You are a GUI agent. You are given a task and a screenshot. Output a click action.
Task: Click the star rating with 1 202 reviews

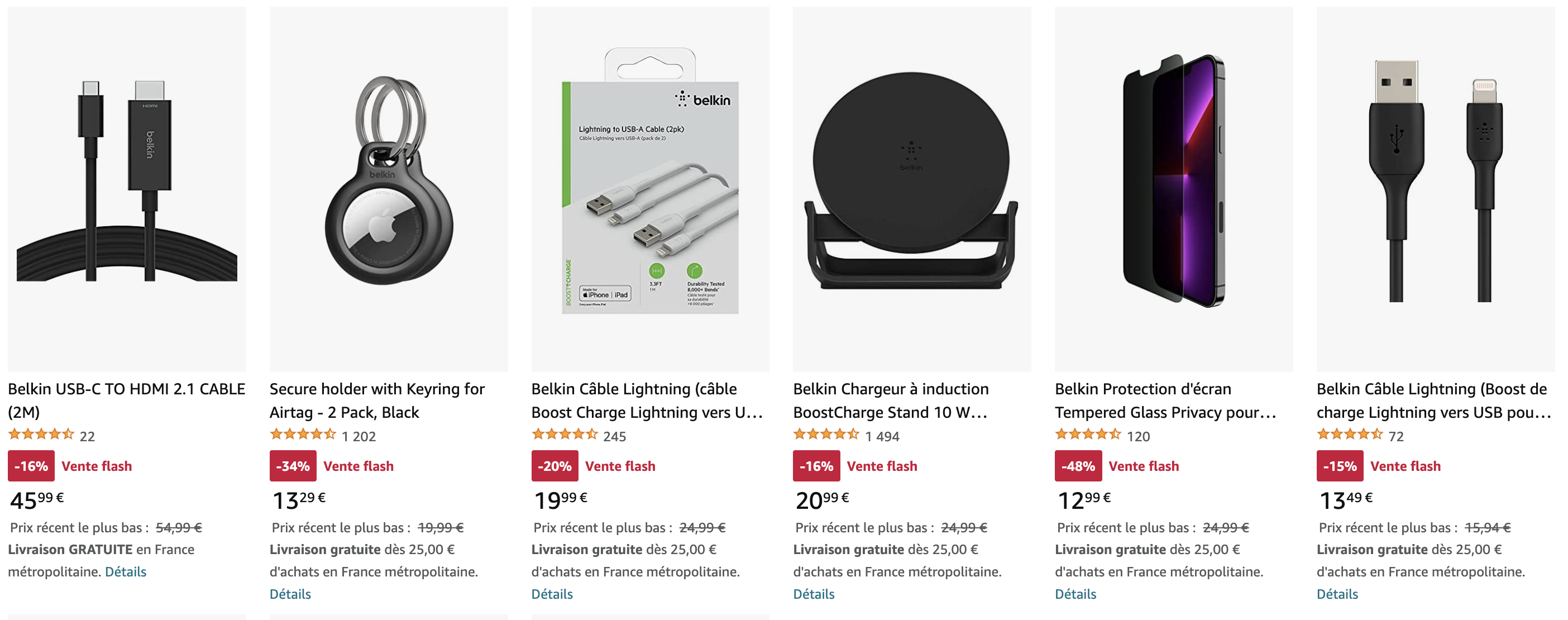point(303,435)
